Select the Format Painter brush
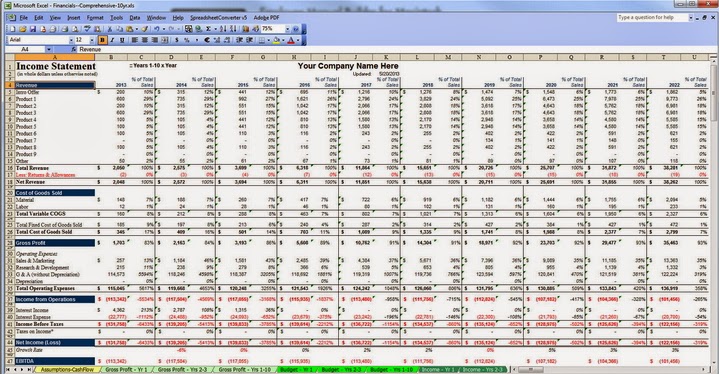 144,29
